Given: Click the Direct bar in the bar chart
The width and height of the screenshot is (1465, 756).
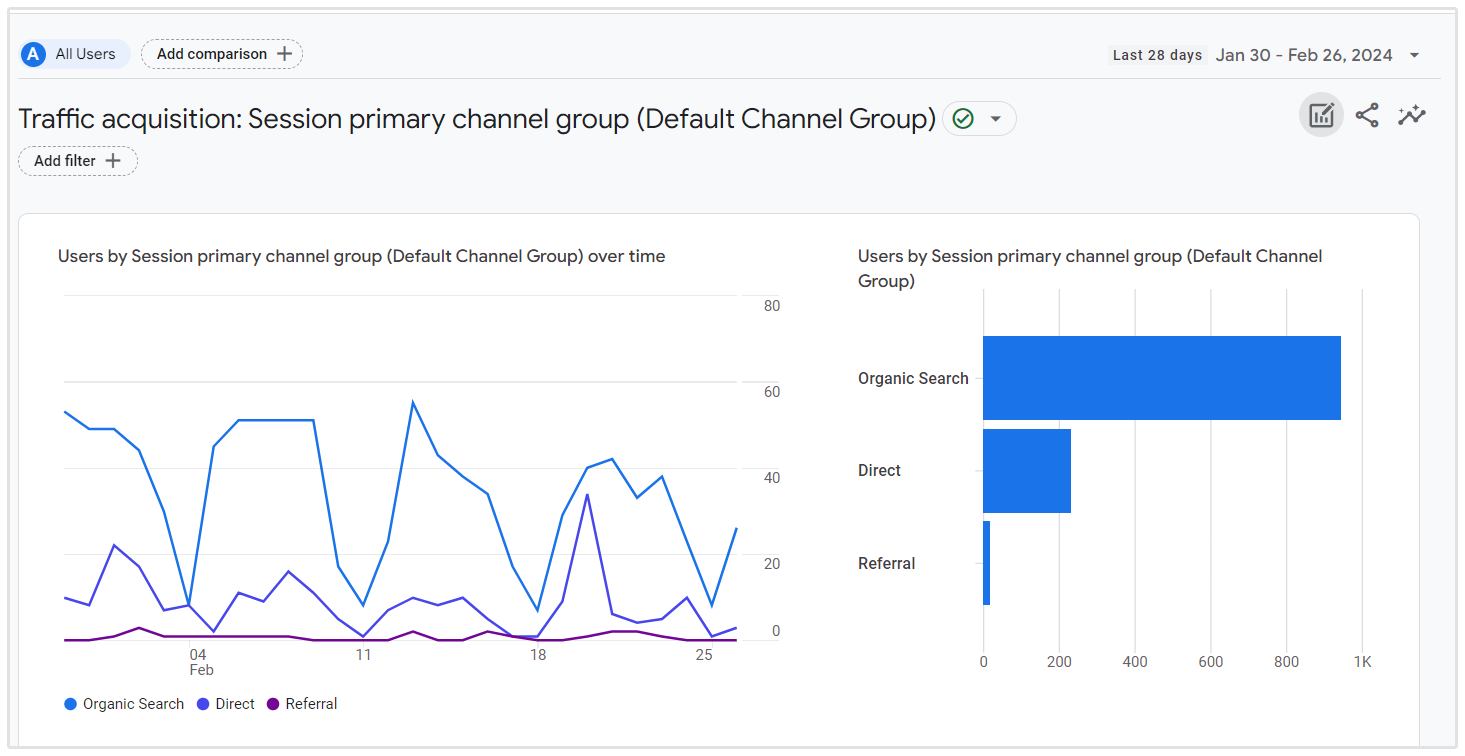Looking at the screenshot, I should coord(1027,471).
